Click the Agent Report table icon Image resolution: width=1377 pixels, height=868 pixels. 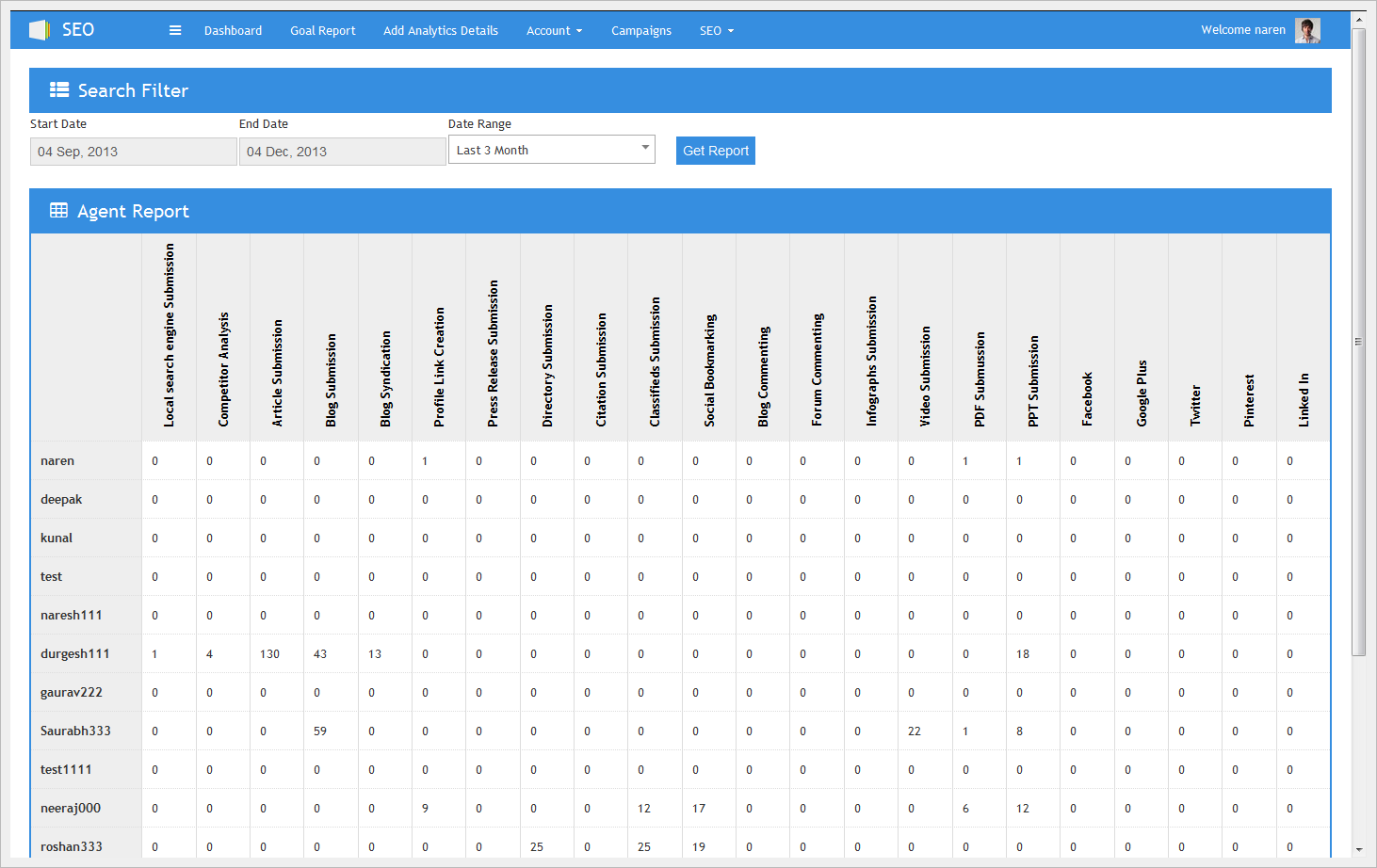pyautogui.click(x=58, y=211)
